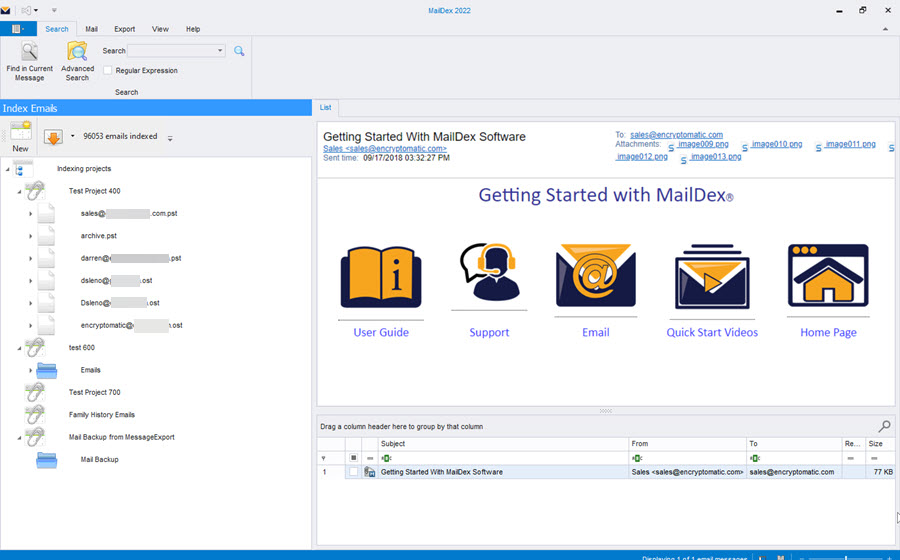The image size is (900, 560).
Task: Click the Mail Backup from MessageExport project icon
Action: coord(35,437)
